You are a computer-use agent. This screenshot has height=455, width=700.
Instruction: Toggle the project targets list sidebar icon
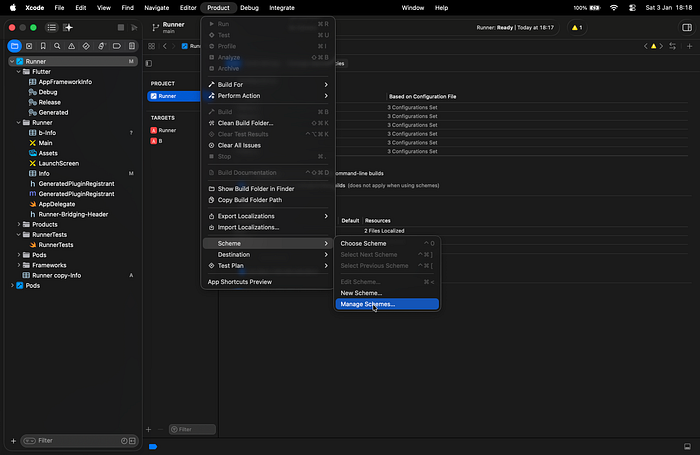pyautogui.click(x=149, y=63)
